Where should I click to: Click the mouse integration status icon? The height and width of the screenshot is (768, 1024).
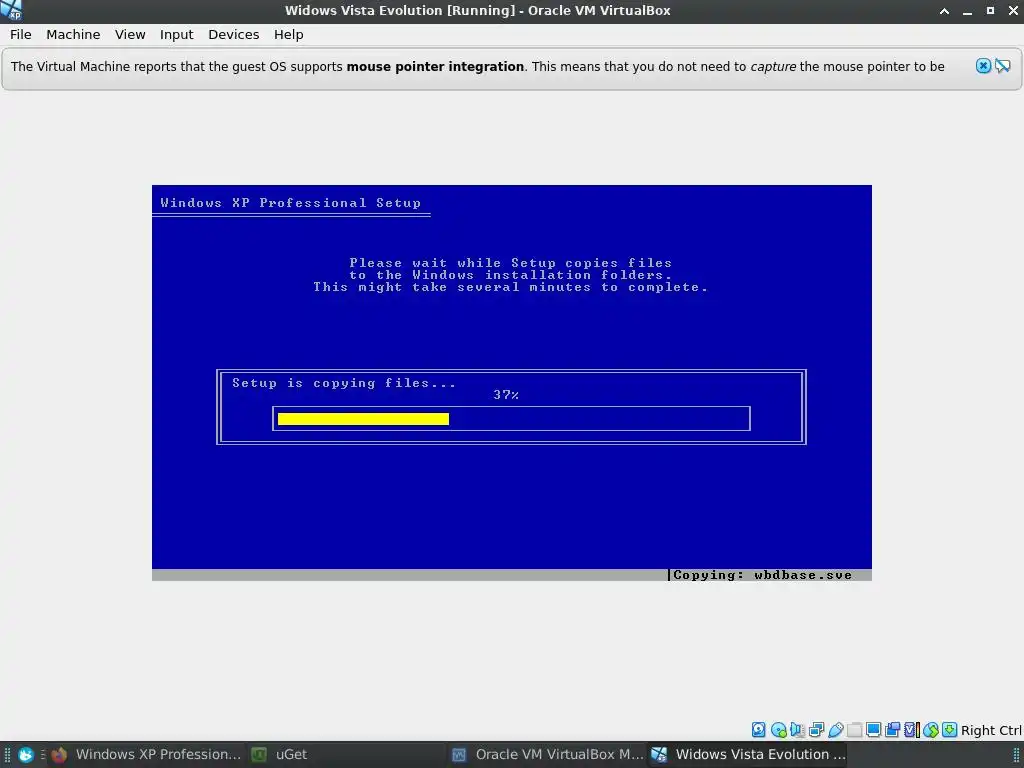(x=931, y=729)
